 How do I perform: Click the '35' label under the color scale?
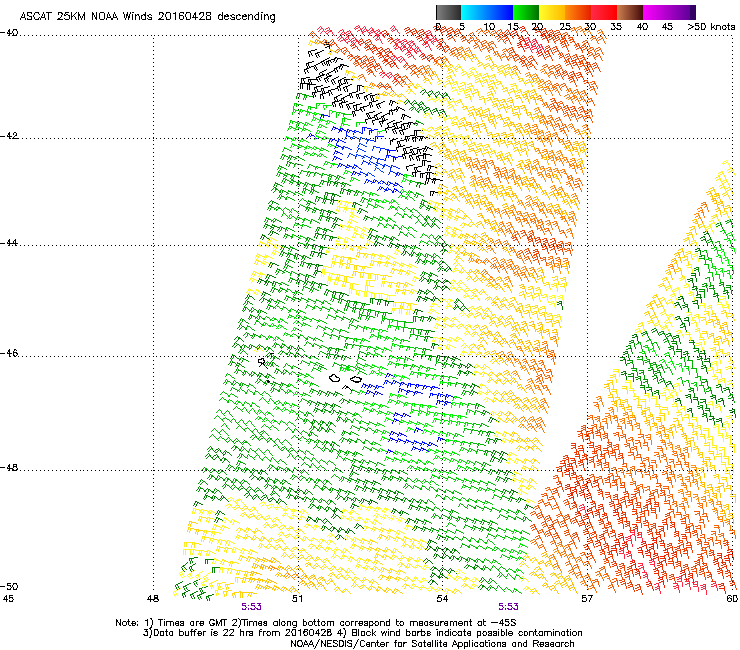(616, 27)
